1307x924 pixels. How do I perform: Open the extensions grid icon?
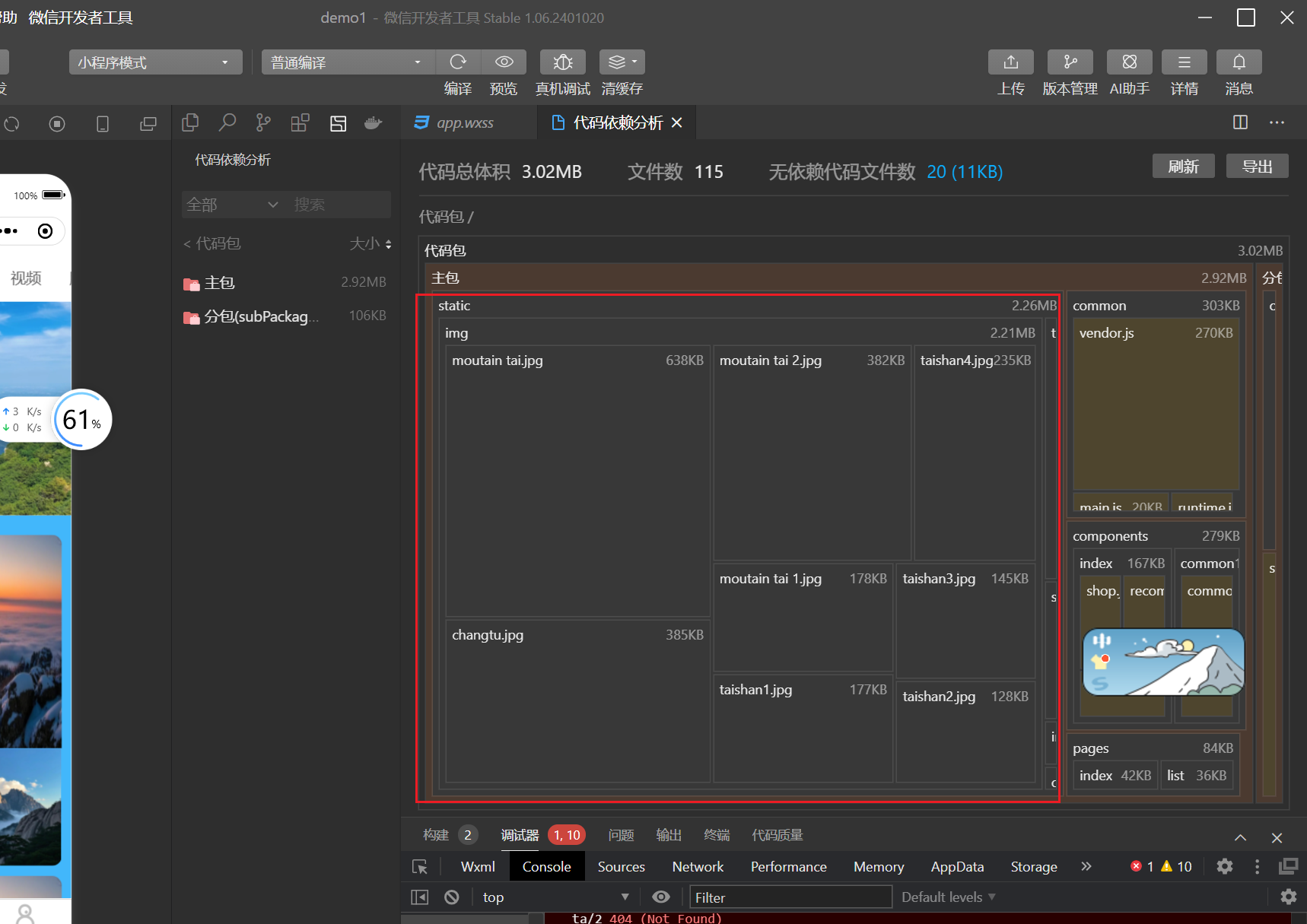click(301, 122)
